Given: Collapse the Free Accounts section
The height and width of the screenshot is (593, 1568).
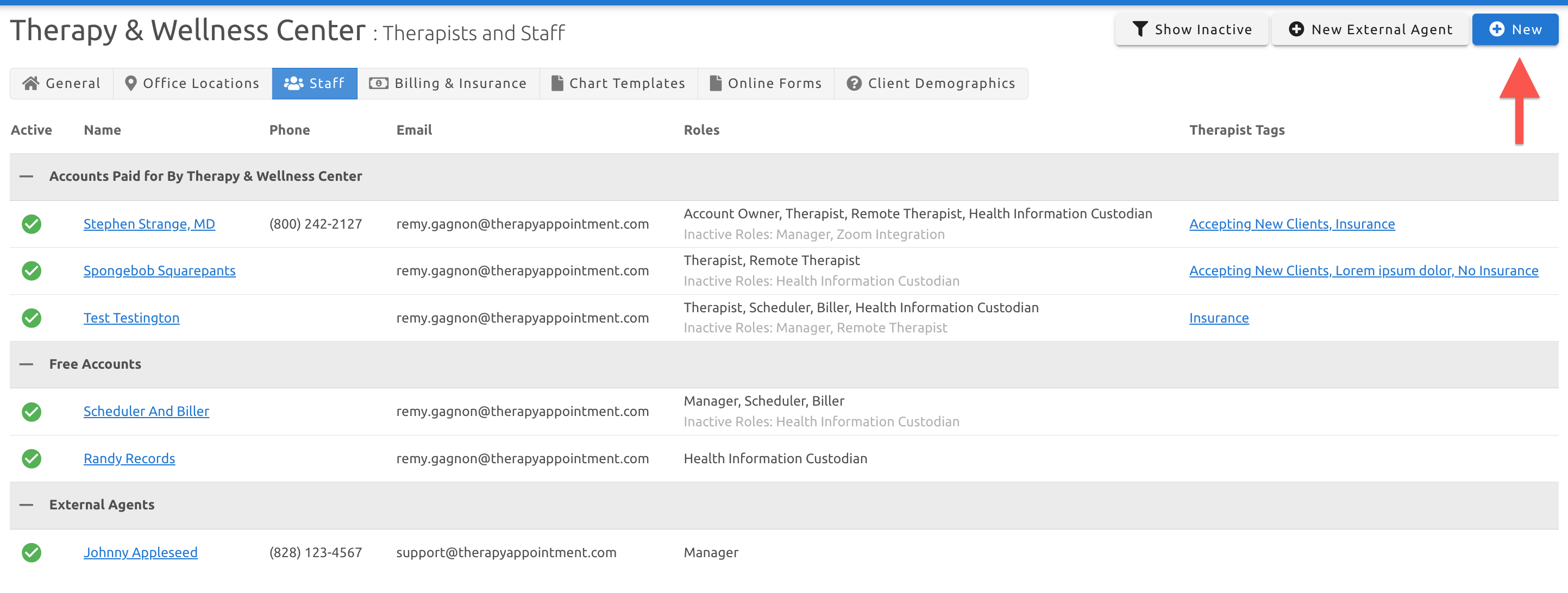Looking at the screenshot, I should (26, 364).
